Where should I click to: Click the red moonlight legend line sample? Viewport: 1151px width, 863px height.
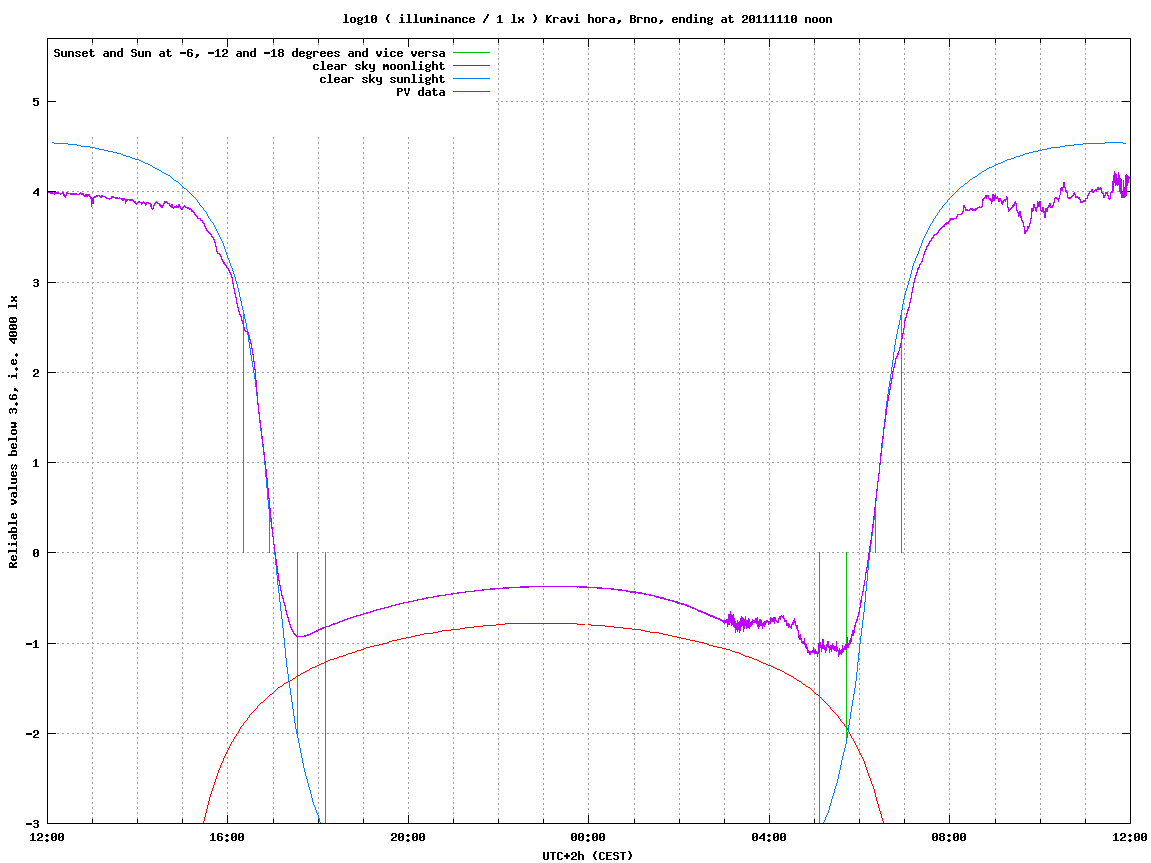471,66
